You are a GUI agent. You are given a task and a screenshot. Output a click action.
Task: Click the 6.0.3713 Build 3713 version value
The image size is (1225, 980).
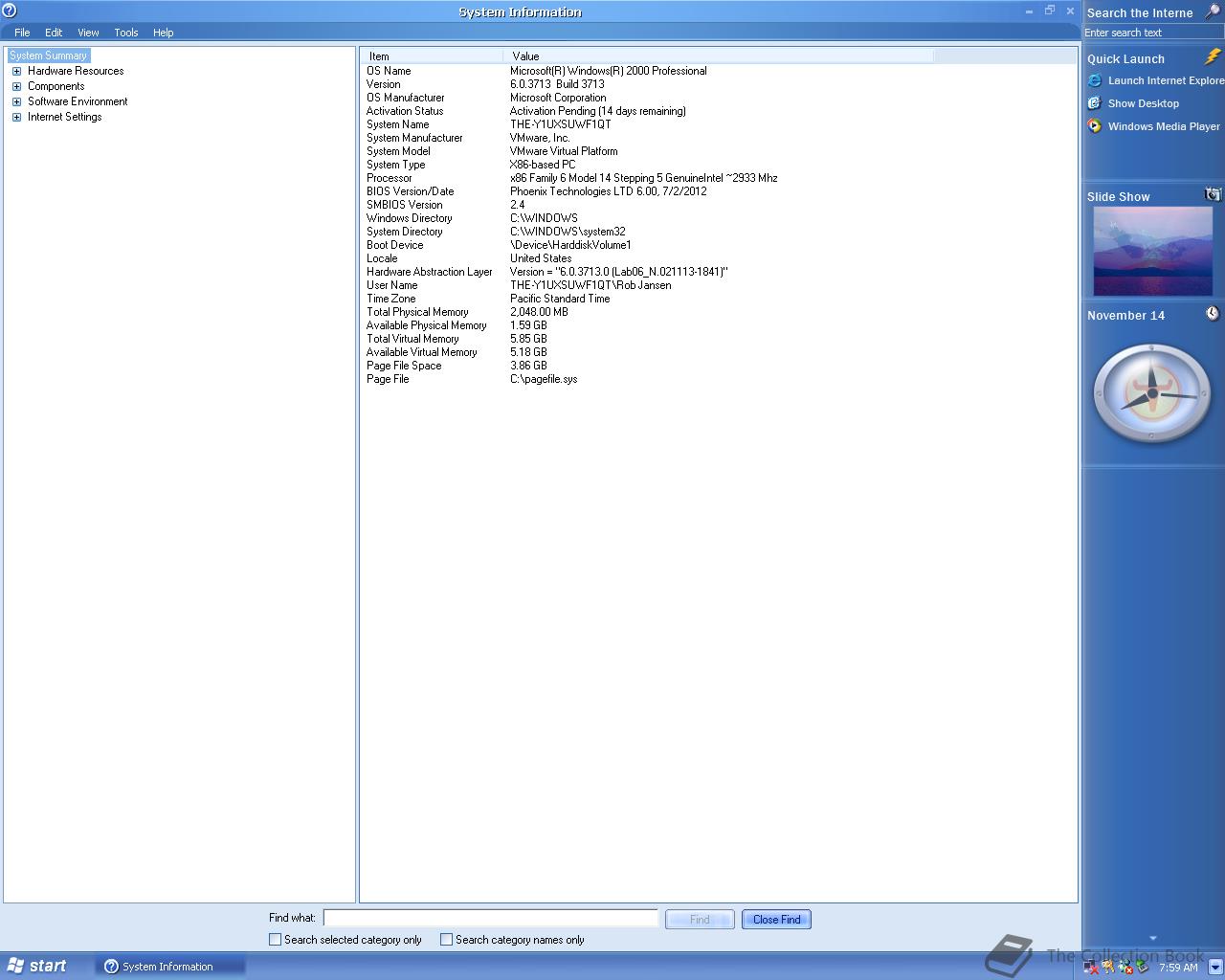(557, 84)
